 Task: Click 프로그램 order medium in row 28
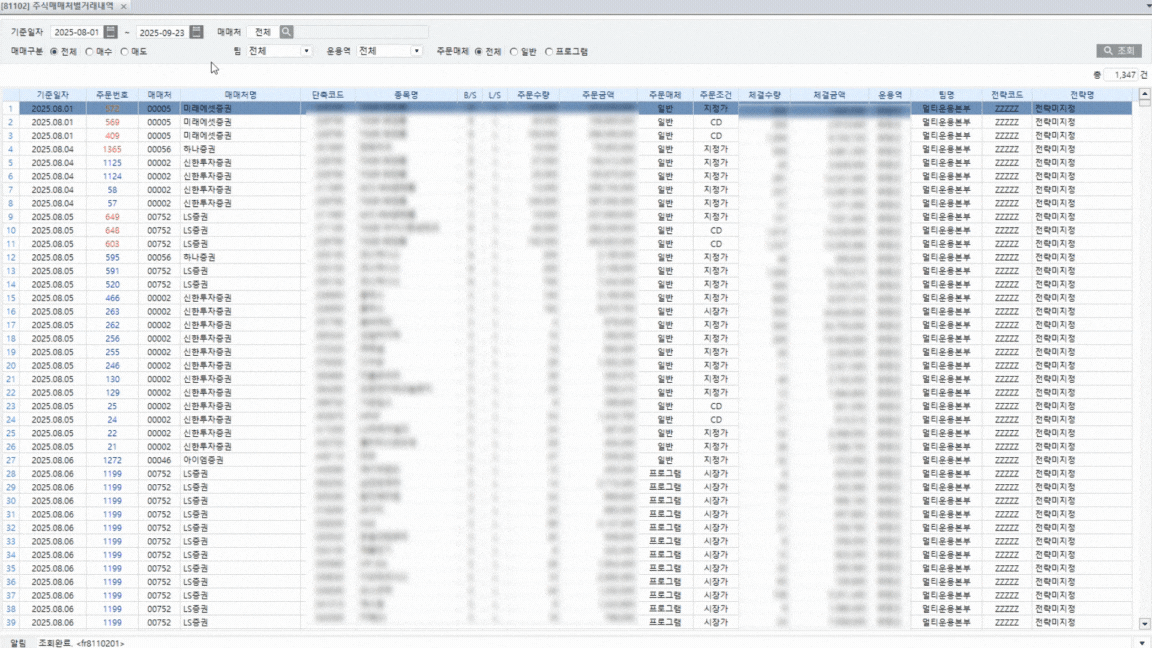tap(665, 474)
